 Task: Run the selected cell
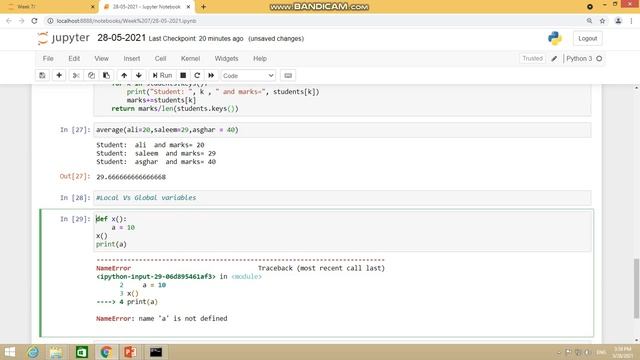[x=162, y=76]
